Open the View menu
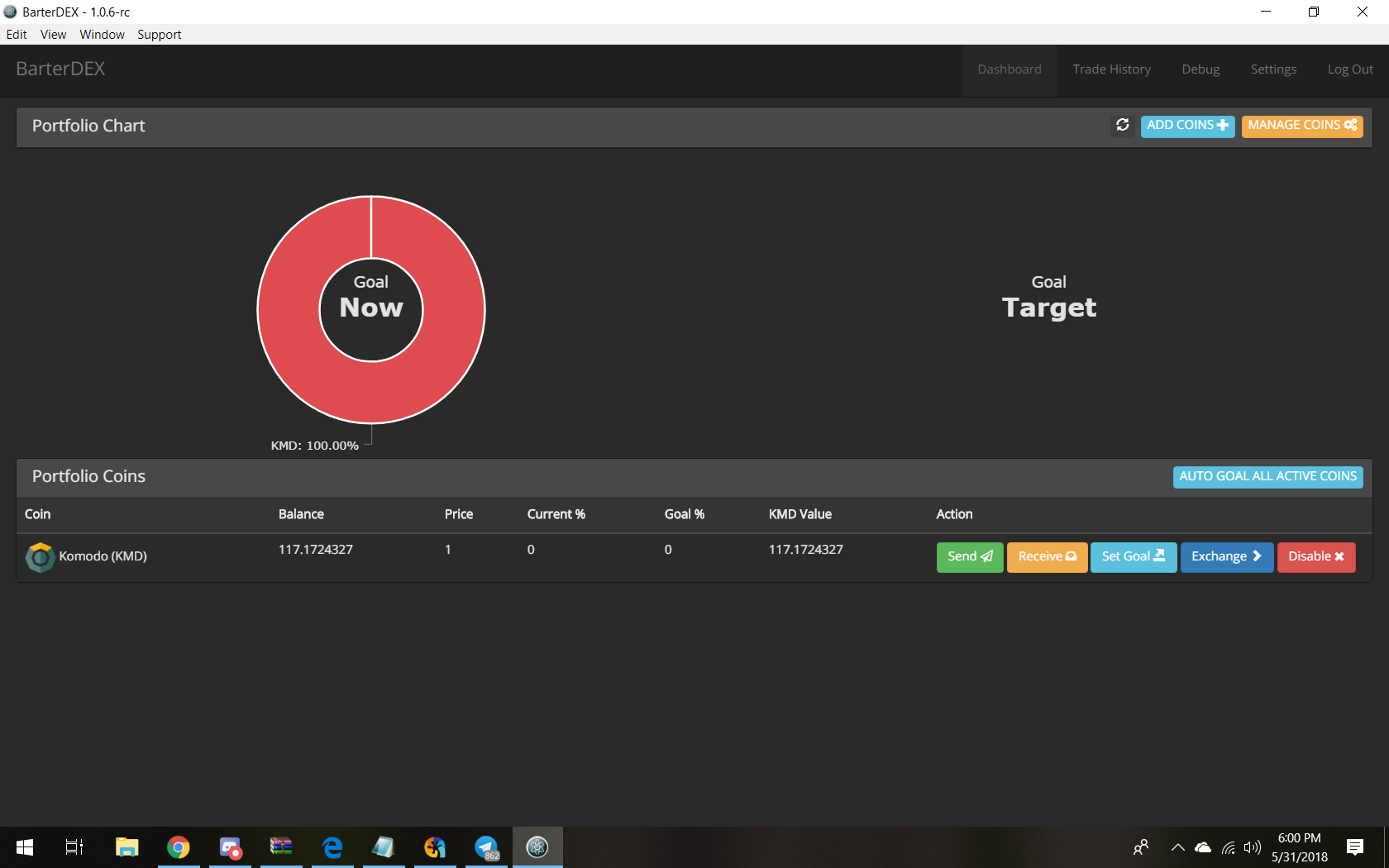Screen dimensions: 1389x868 click(x=53, y=35)
